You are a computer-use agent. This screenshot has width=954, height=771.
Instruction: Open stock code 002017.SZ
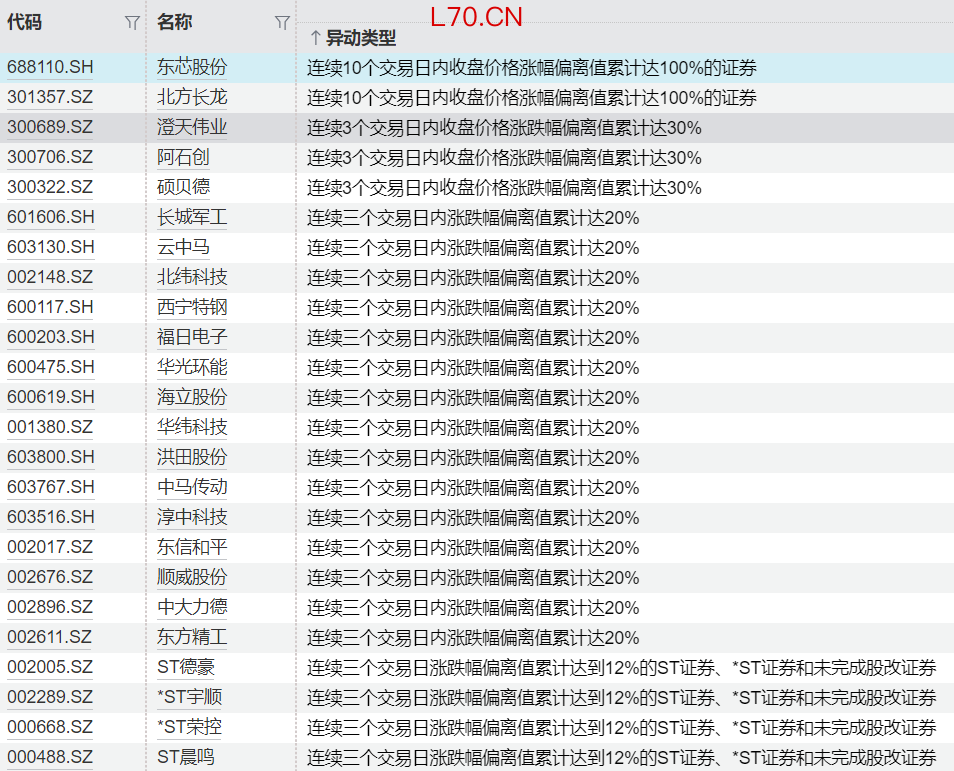[50, 548]
